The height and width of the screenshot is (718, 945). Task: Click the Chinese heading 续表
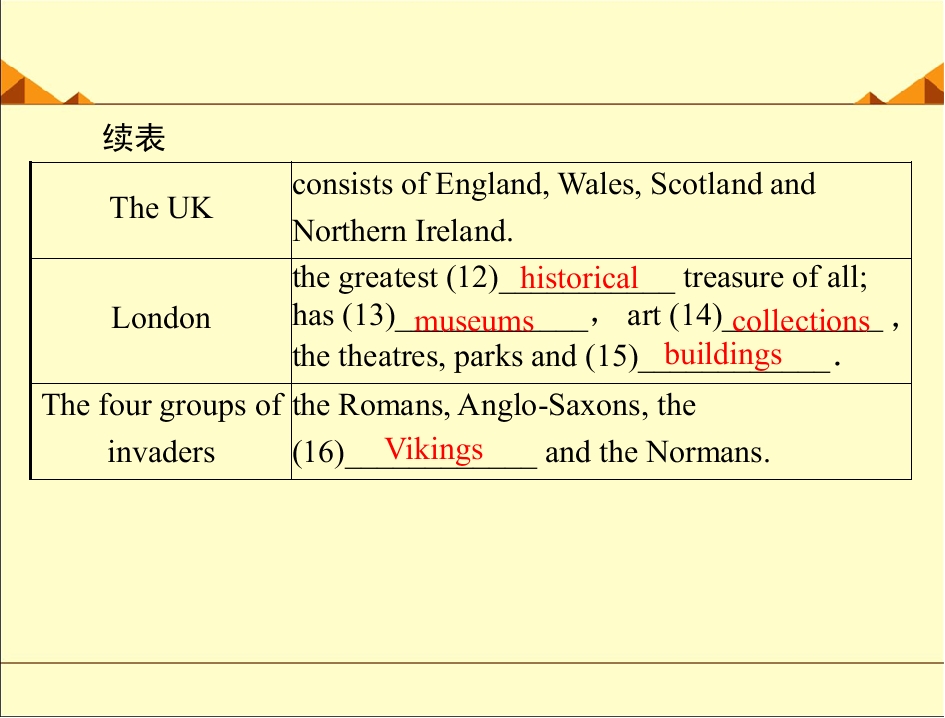point(134,137)
